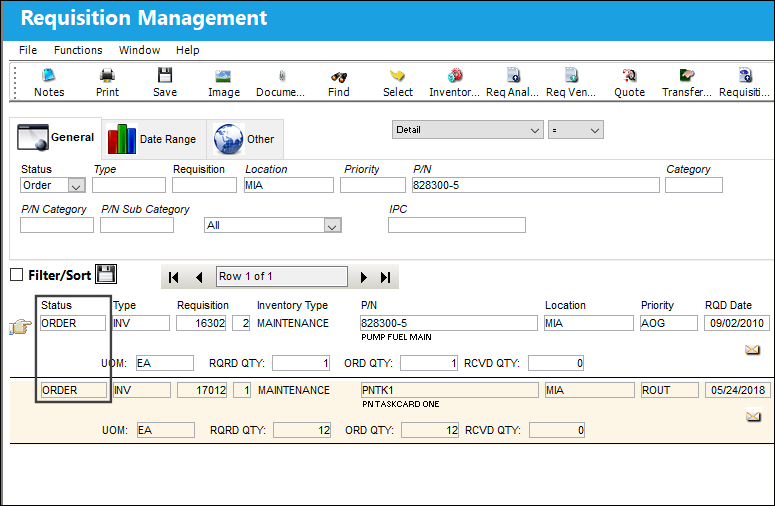Switch to the Other tab
Image resolution: width=775 pixels, height=506 pixels.
[245, 139]
